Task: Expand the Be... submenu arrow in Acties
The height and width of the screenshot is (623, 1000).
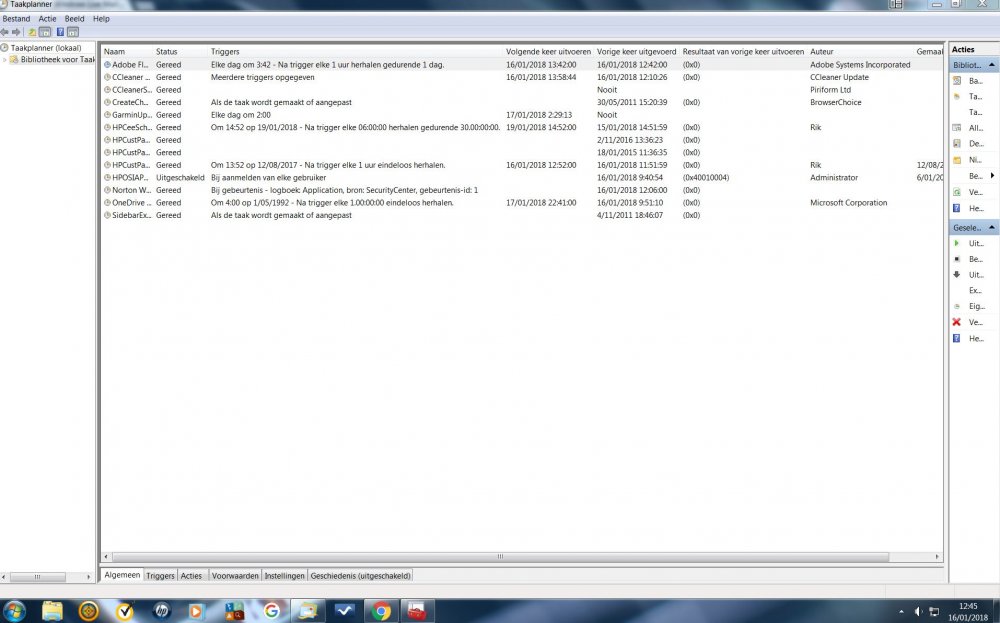Action: 992,175
